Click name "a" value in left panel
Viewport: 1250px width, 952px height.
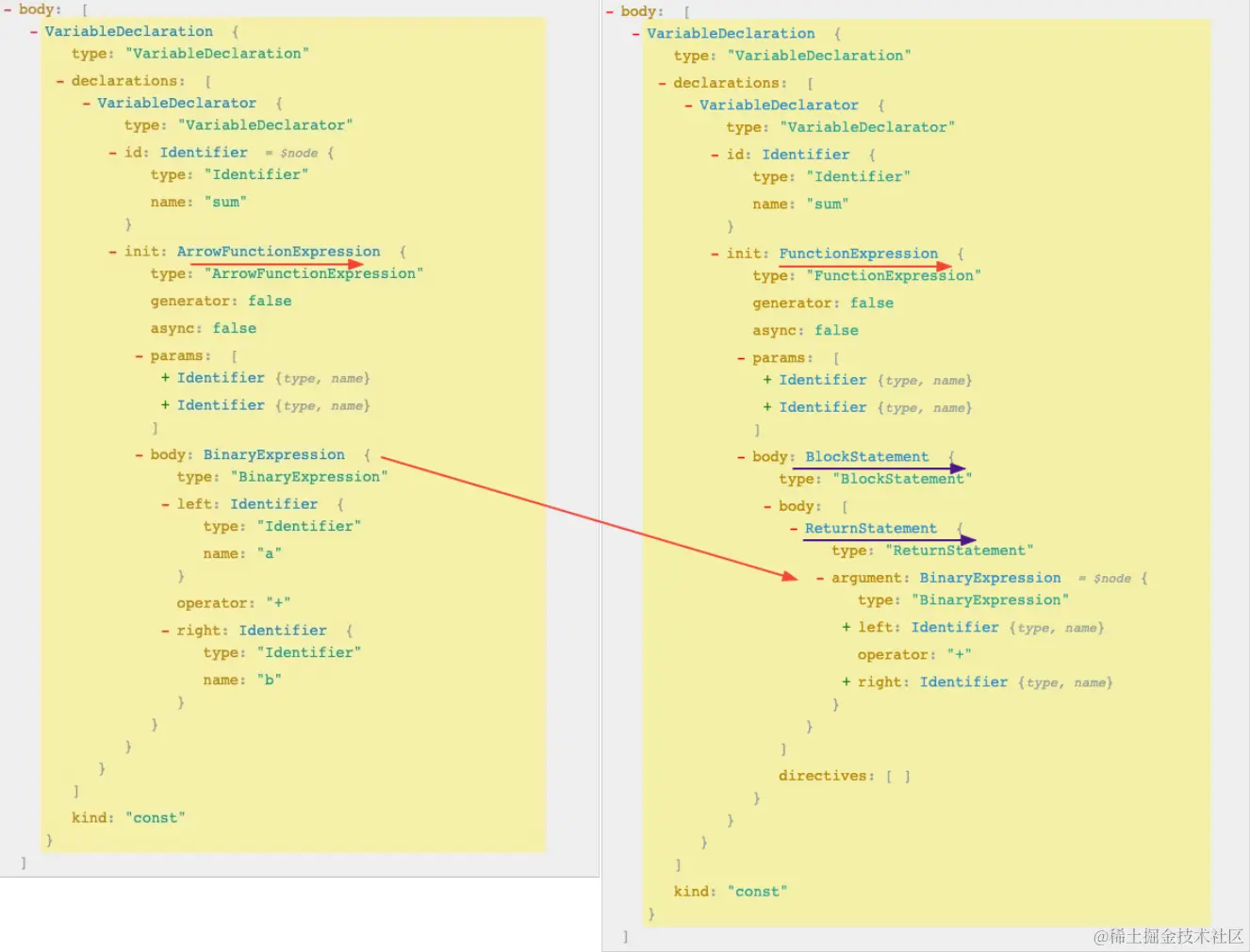[270, 554]
